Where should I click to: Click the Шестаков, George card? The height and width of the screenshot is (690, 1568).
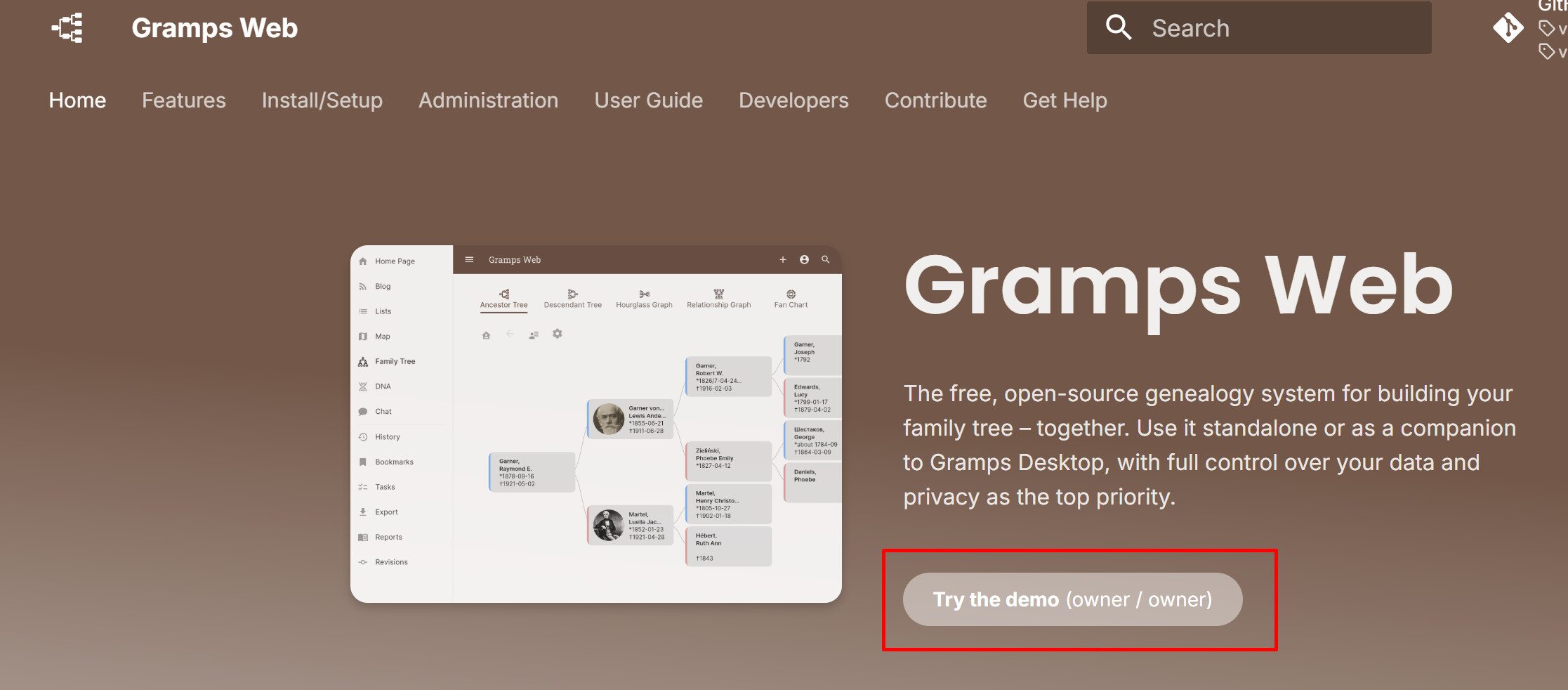[813, 440]
